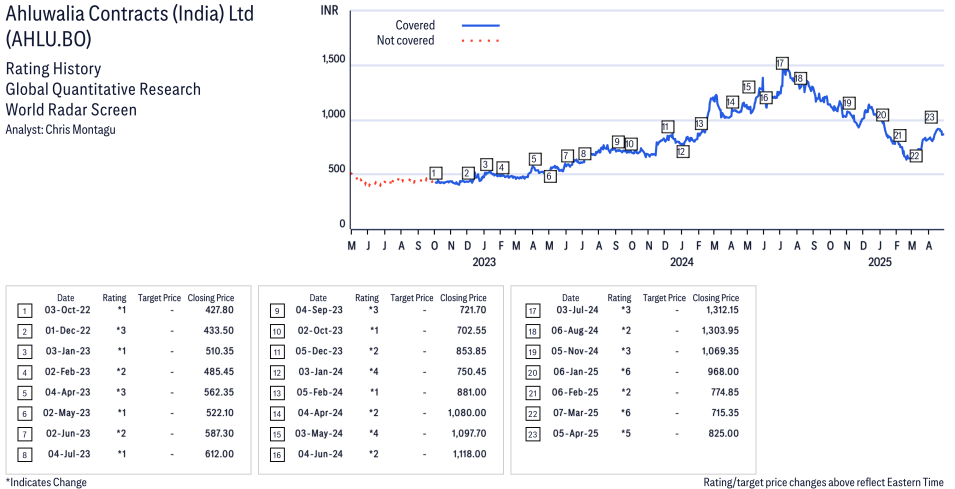Click the Eastern Time footnote
This screenshot has width=955, height=489.
tap(823, 482)
